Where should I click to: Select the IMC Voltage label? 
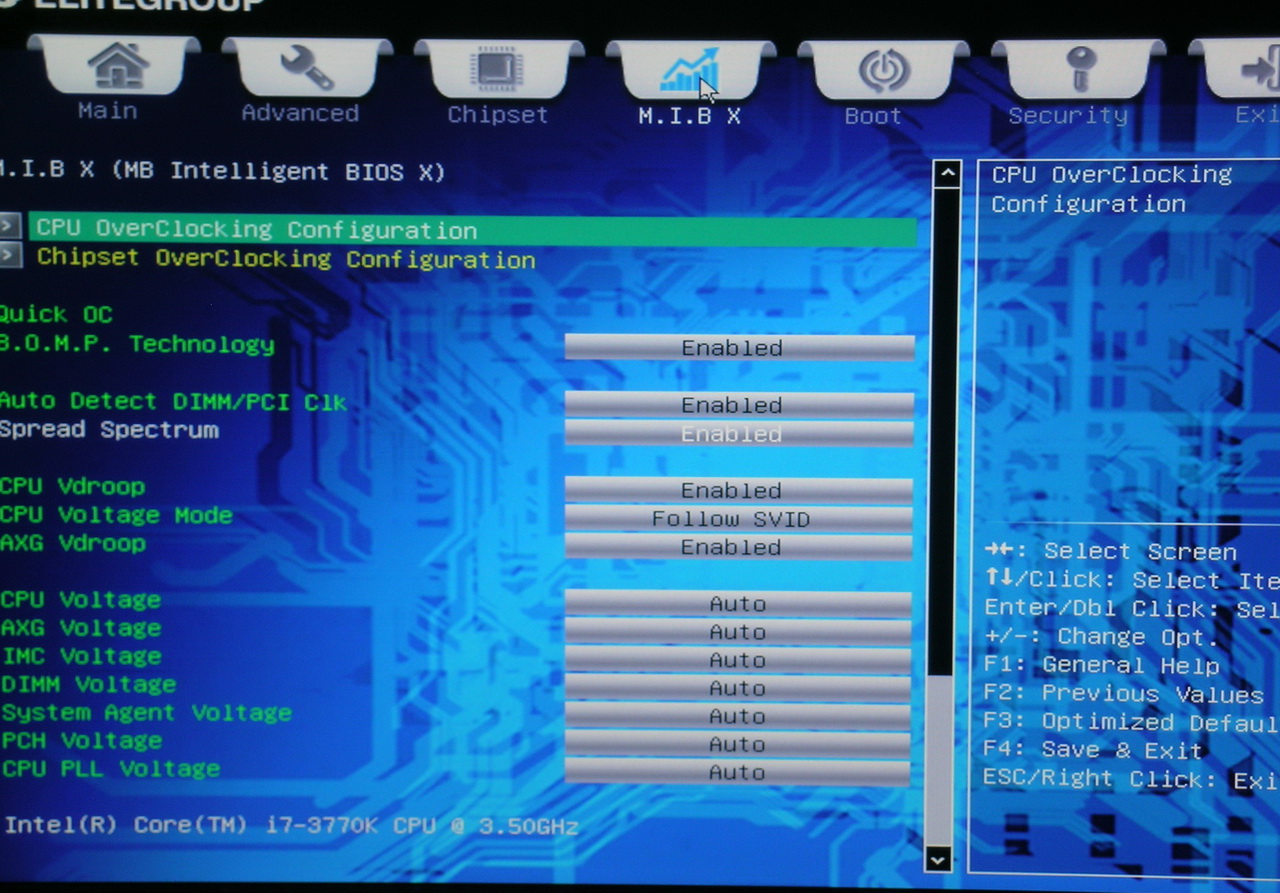pos(81,656)
